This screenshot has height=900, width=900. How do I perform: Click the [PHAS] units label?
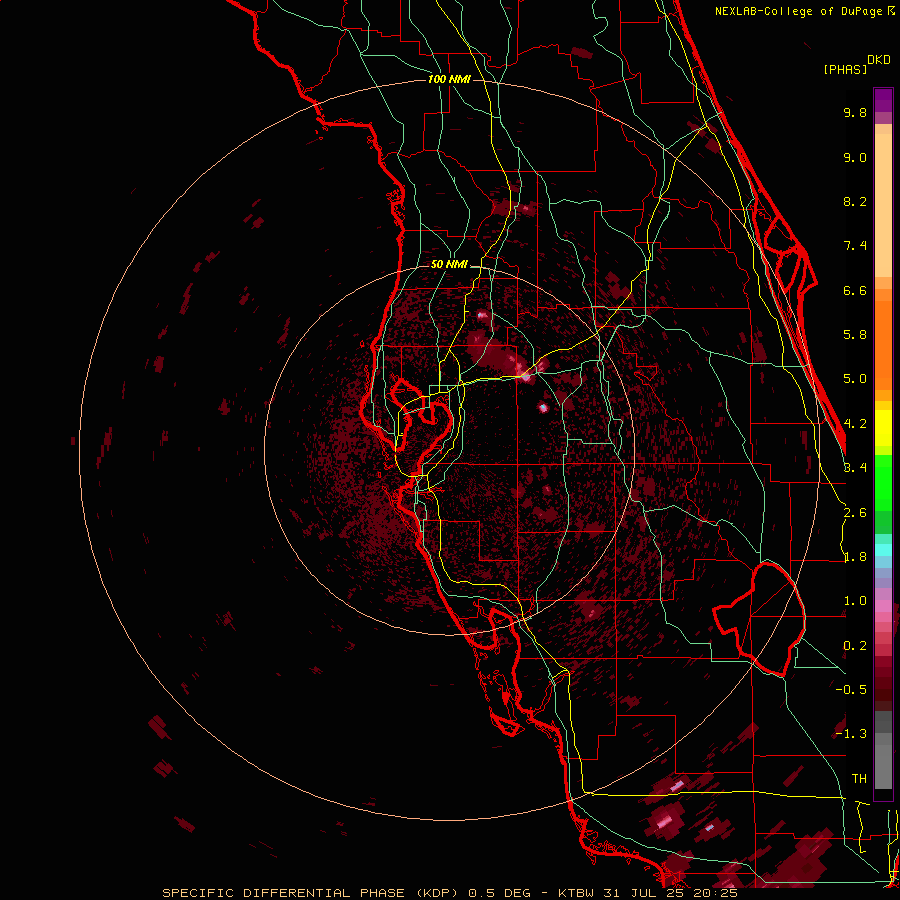[x=845, y=69]
